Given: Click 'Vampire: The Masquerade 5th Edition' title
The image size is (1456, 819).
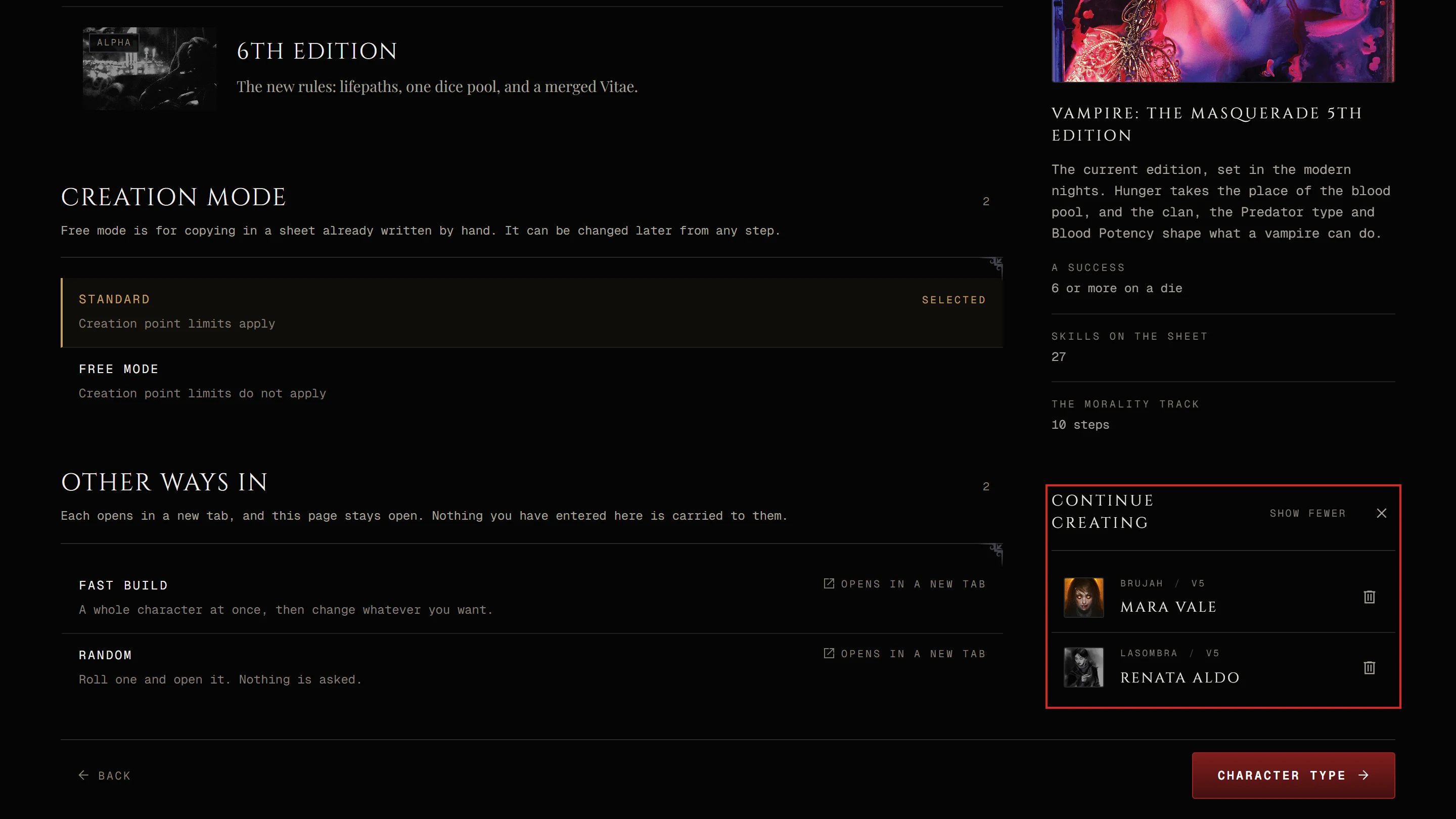Looking at the screenshot, I should 1207,124.
